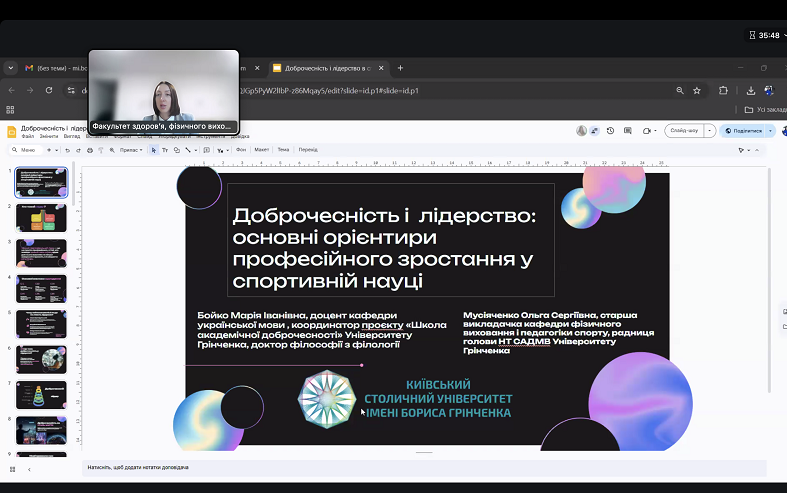This screenshot has height=493, width=787.
Task: Click the Zoom magnifier tool in toolbar
Action: tap(112, 150)
